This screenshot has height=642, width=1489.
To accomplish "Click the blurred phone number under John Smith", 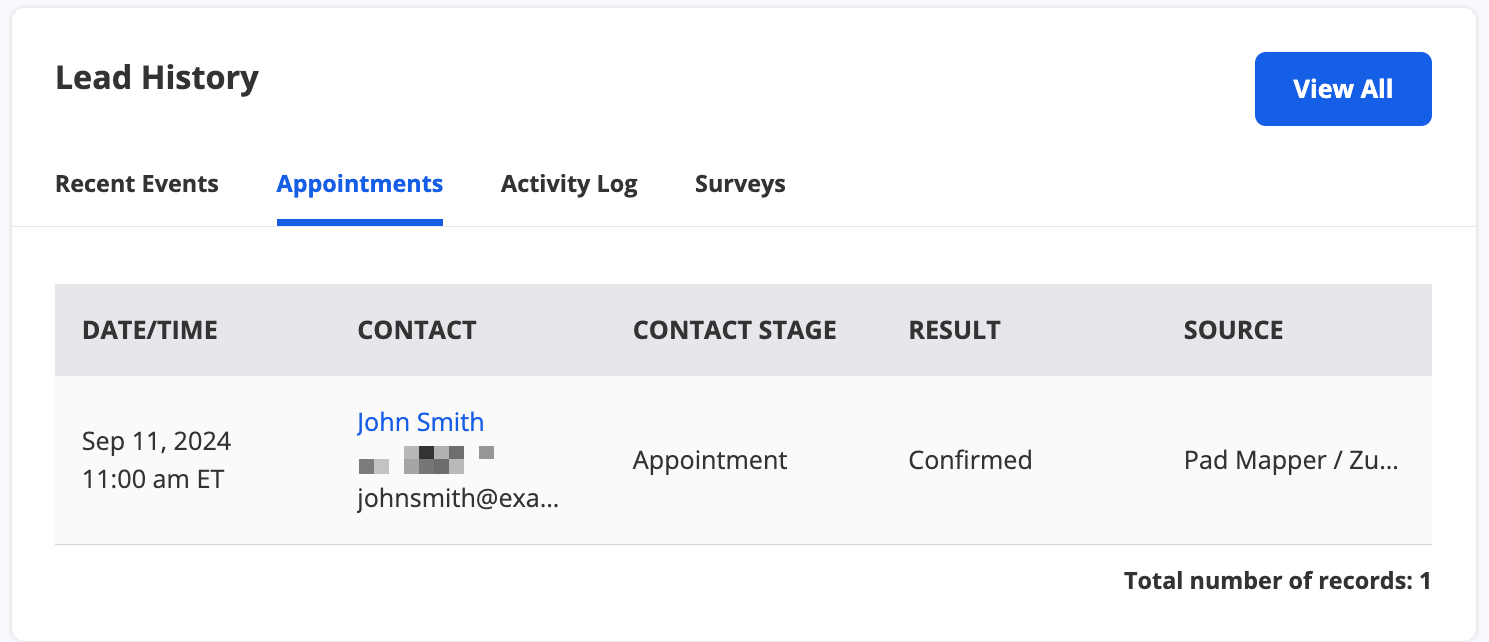I will [x=427, y=460].
